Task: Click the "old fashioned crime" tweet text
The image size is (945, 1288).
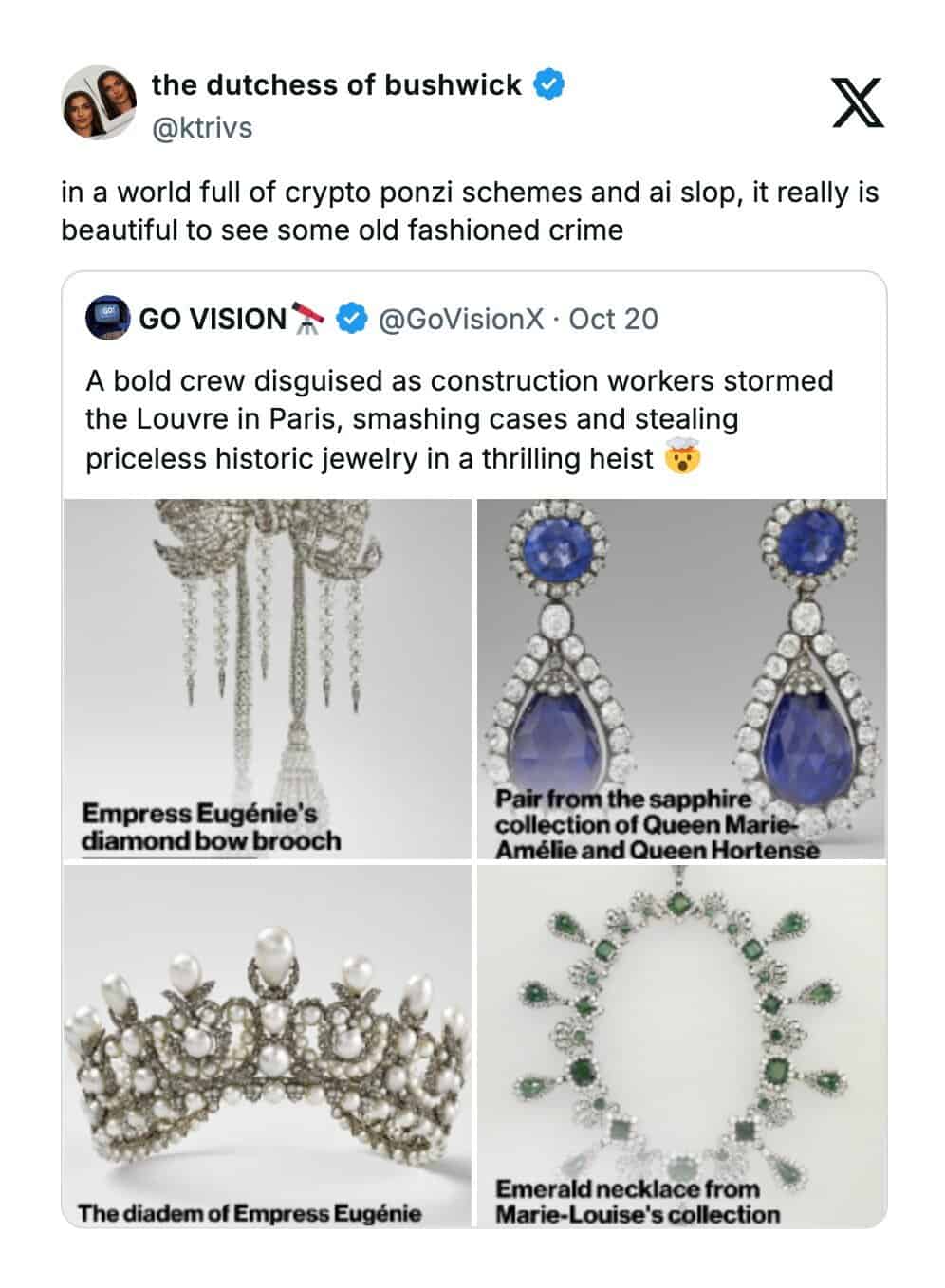Action: click(469, 211)
